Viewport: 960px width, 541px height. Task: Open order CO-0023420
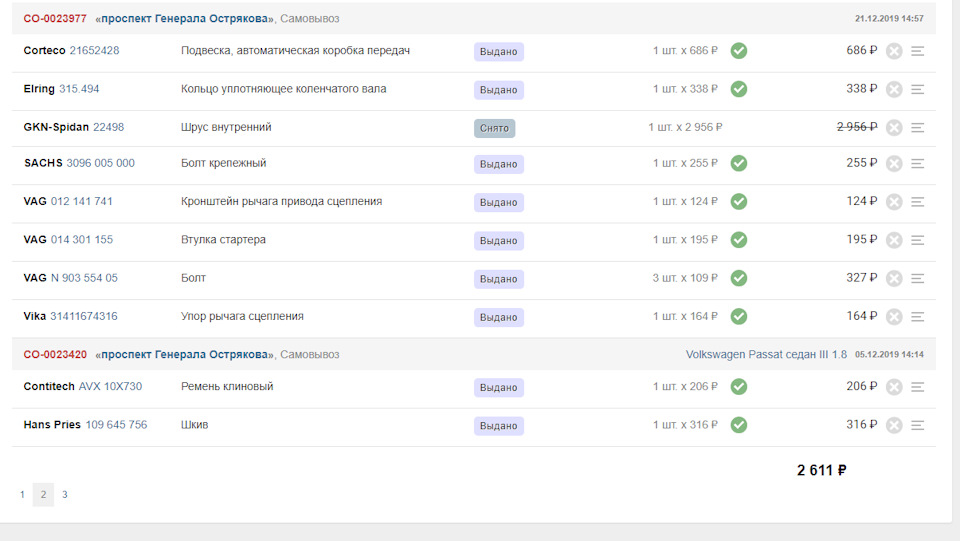click(55, 355)
